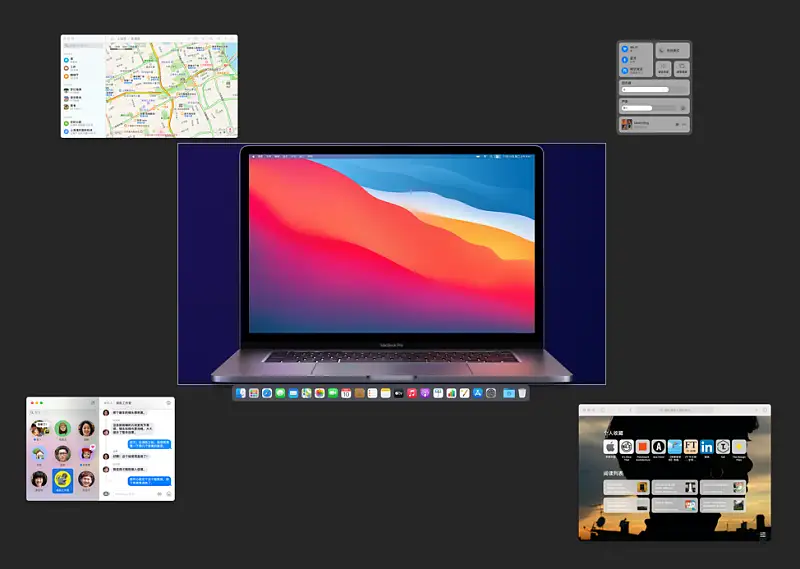Open the Photos app in Dock
Viewport: 800px width, 569px height.
319,393
